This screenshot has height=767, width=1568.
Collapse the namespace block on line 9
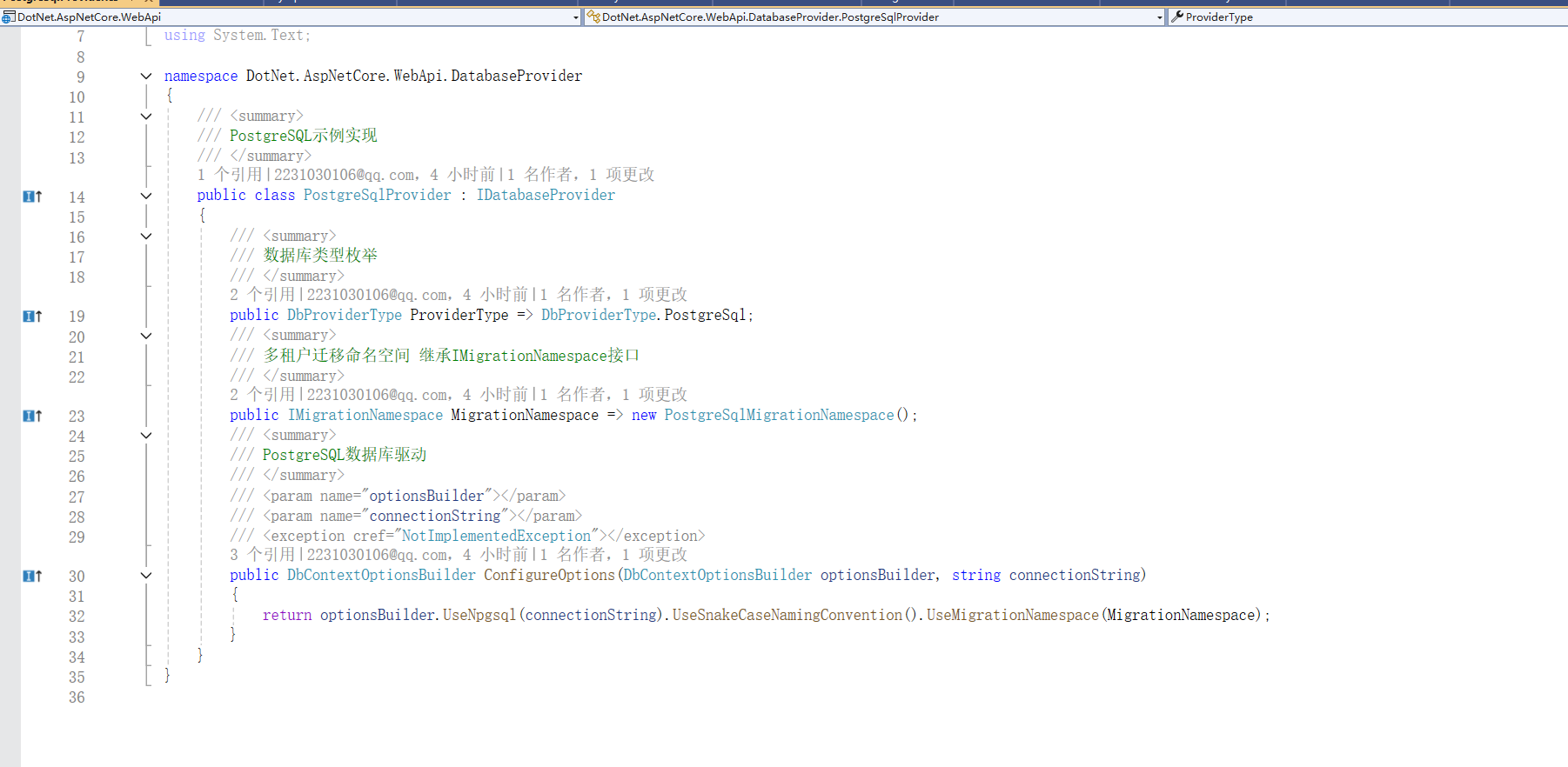click(146, 77)
